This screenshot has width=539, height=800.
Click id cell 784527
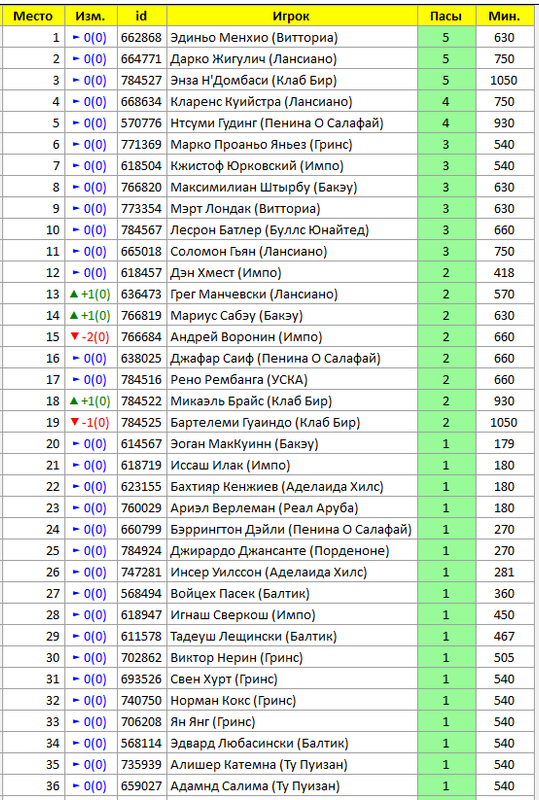[x=141, y=81]
